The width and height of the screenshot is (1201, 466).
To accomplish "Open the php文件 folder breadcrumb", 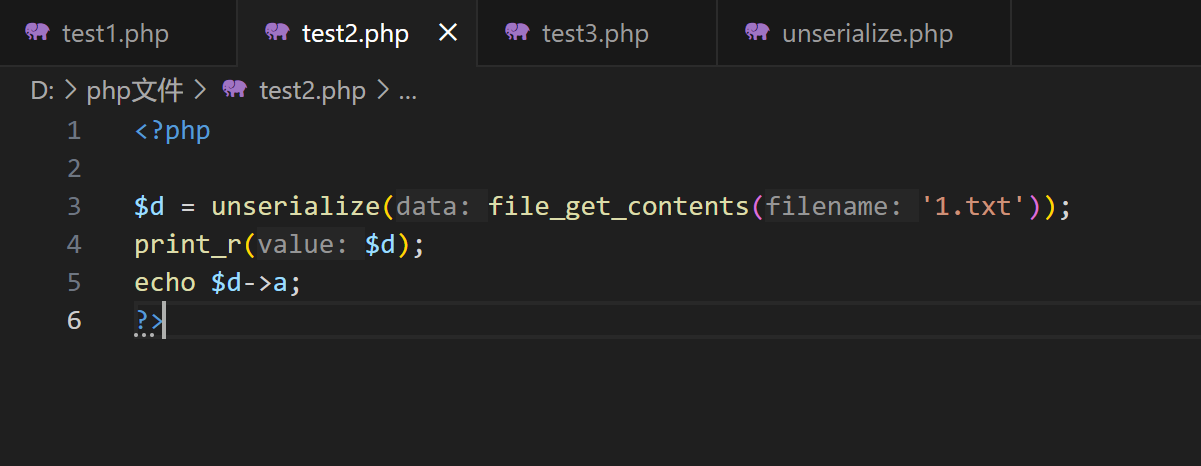I will pos(135,91).
